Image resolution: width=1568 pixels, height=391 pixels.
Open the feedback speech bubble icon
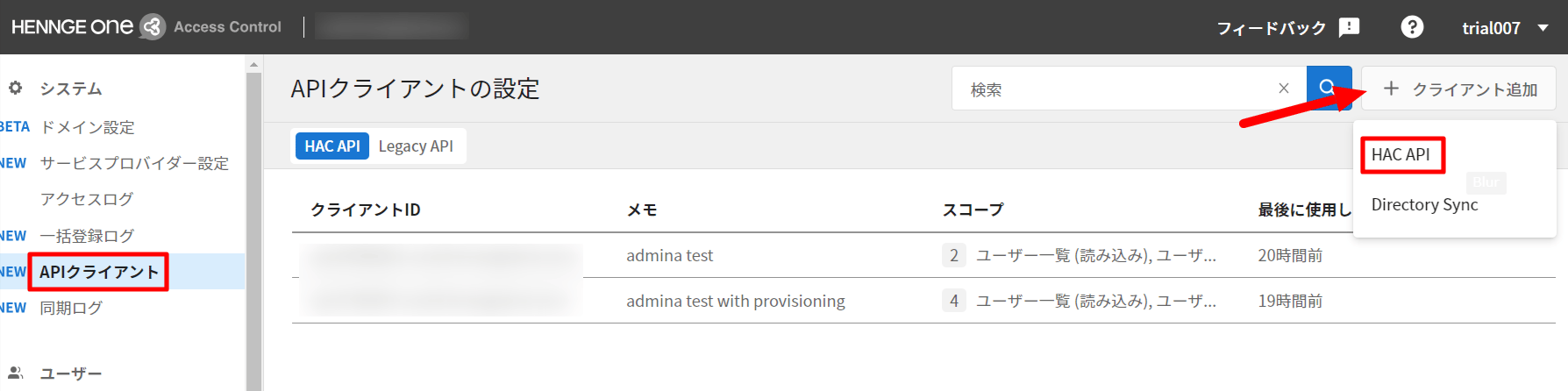[1349, 27]
